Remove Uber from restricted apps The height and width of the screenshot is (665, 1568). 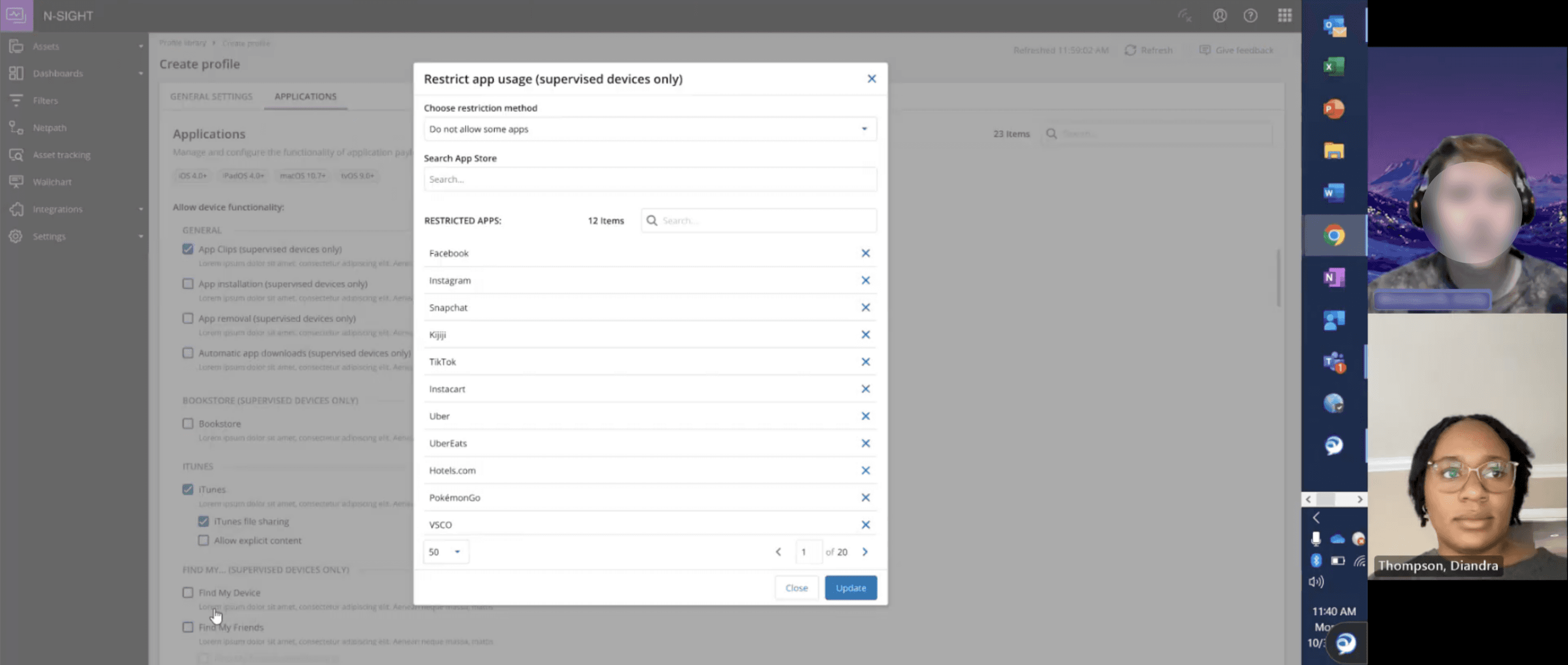[865, 416]
